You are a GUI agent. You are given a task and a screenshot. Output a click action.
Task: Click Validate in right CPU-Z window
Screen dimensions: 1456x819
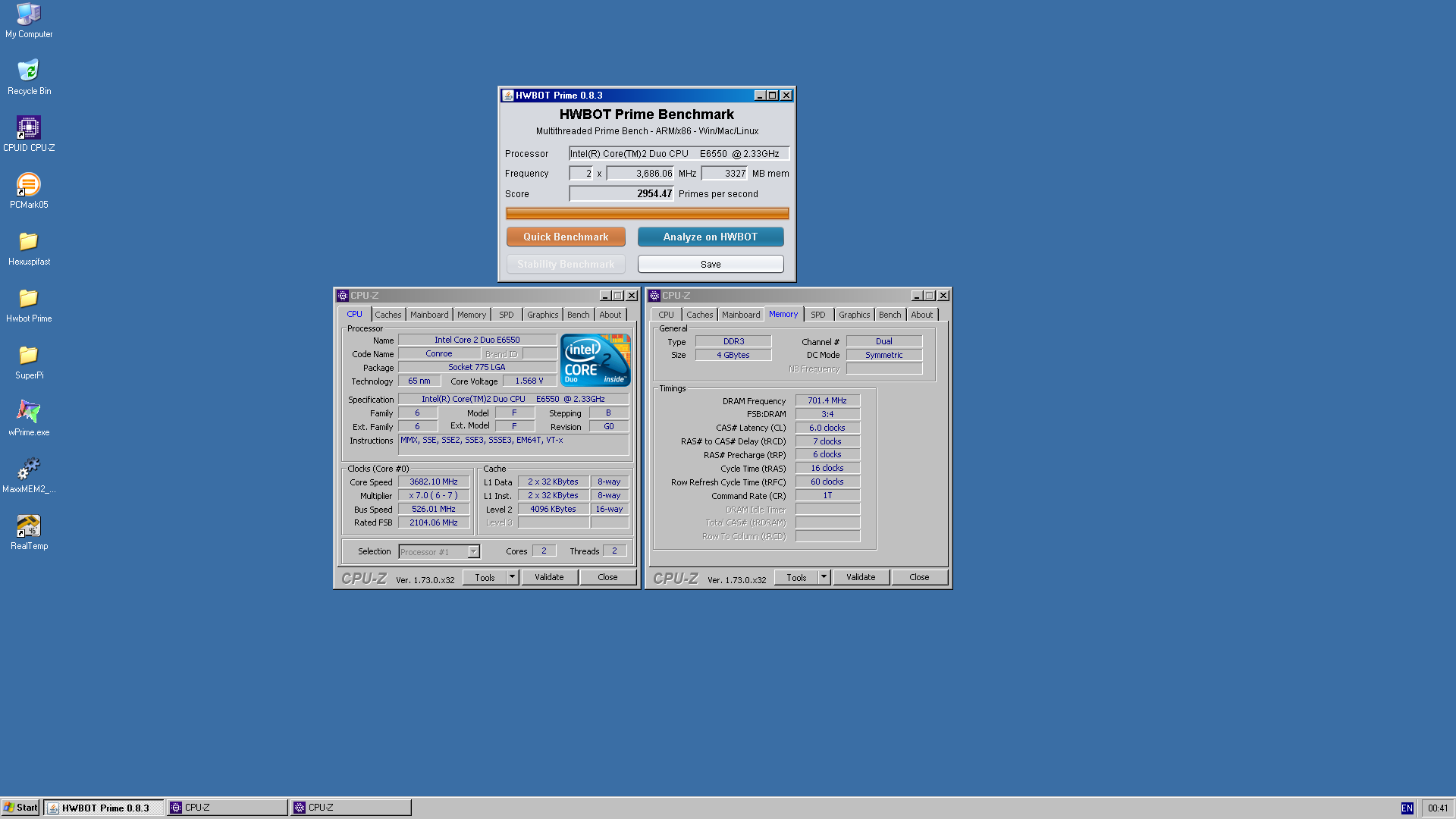(x=861, y=577)
